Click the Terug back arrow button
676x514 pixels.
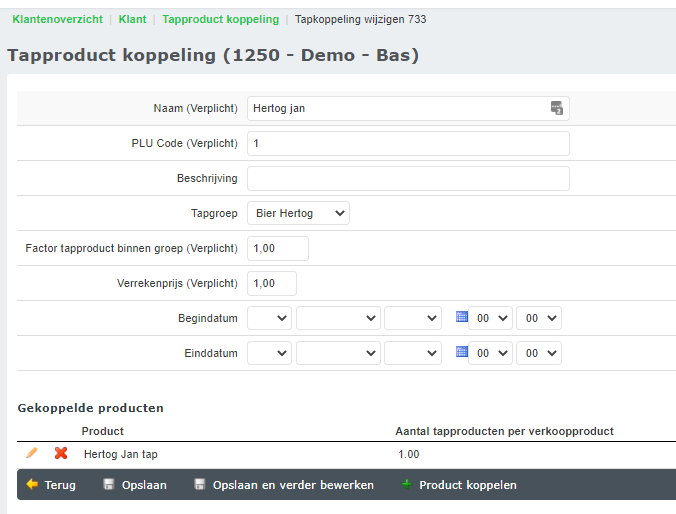click(52, 485)
